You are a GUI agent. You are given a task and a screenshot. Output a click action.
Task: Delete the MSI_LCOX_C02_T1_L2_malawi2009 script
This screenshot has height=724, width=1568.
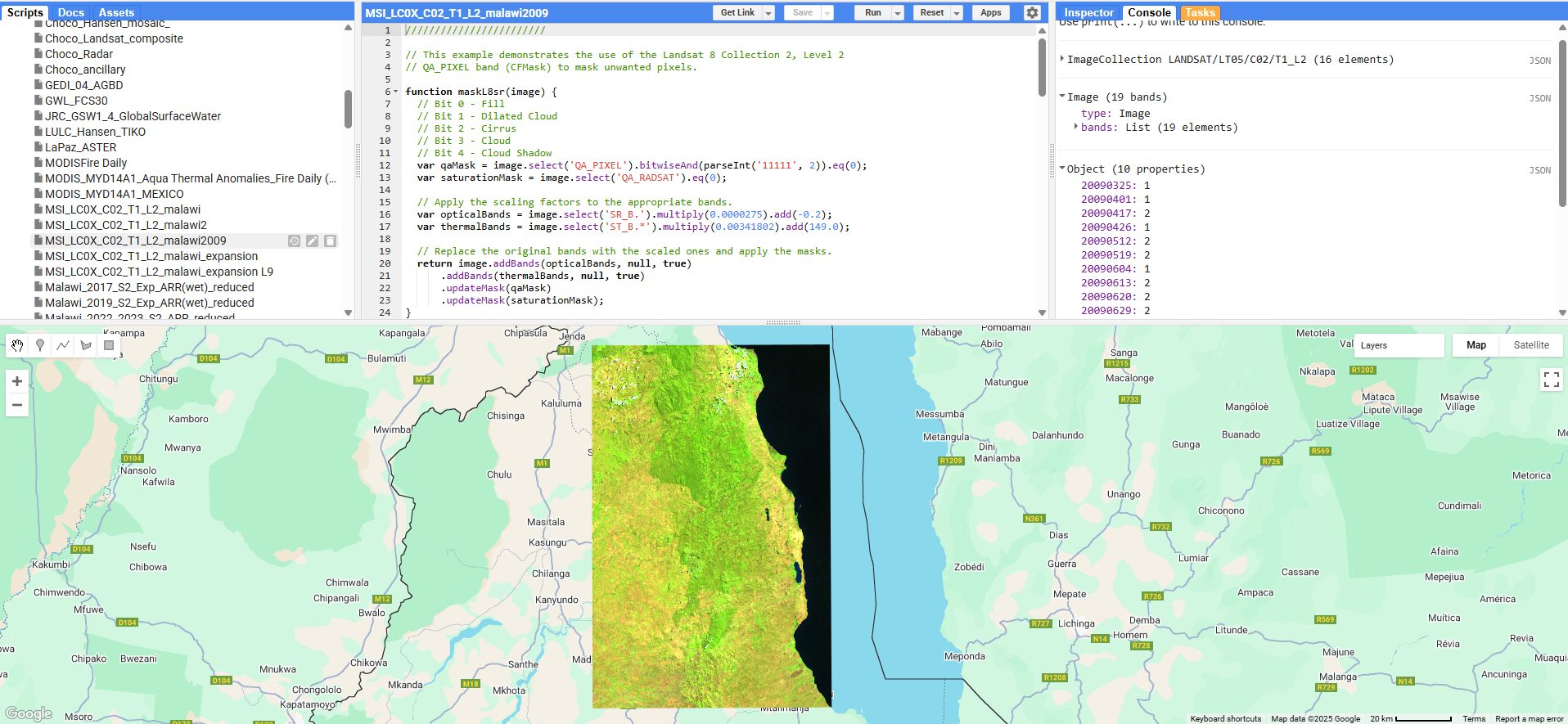tap(330, 241)
